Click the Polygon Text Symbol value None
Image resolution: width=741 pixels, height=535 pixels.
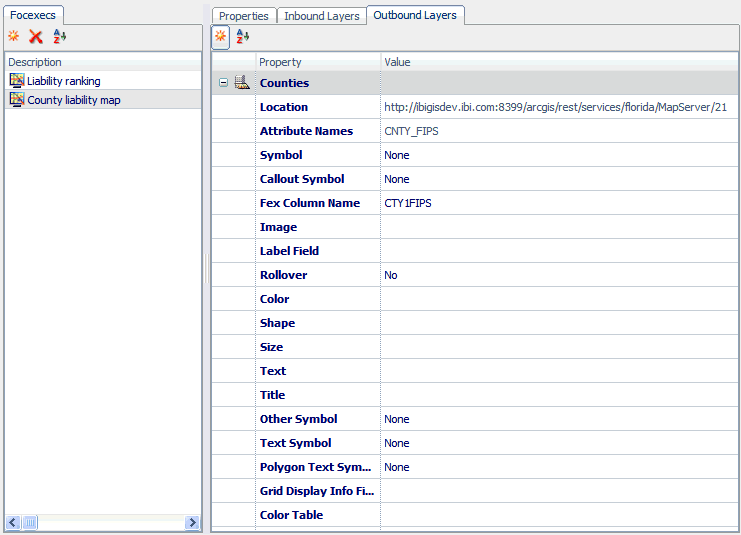[396, 467]
